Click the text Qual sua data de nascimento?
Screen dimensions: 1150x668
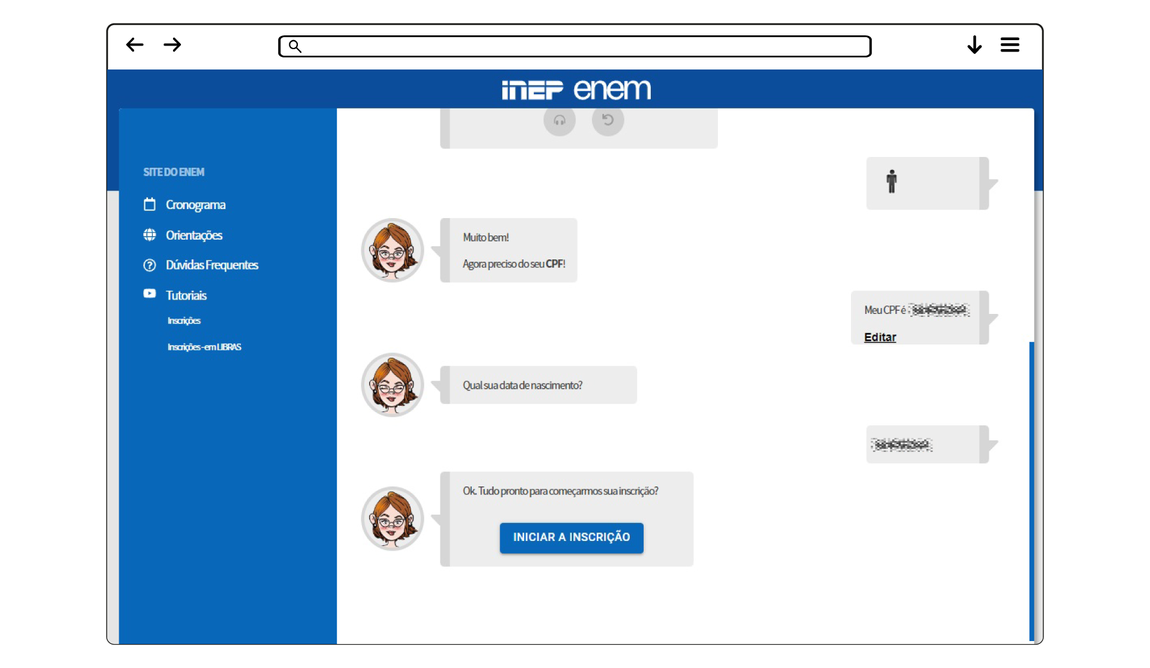pyautogui.click(x=522, y=385)
